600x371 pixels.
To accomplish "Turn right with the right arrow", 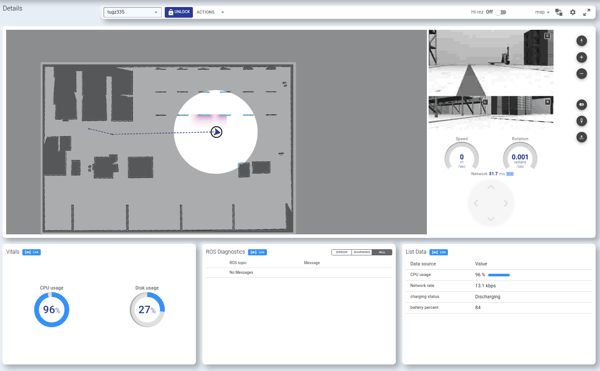I will pyautogui.click(x=506, y=203).
